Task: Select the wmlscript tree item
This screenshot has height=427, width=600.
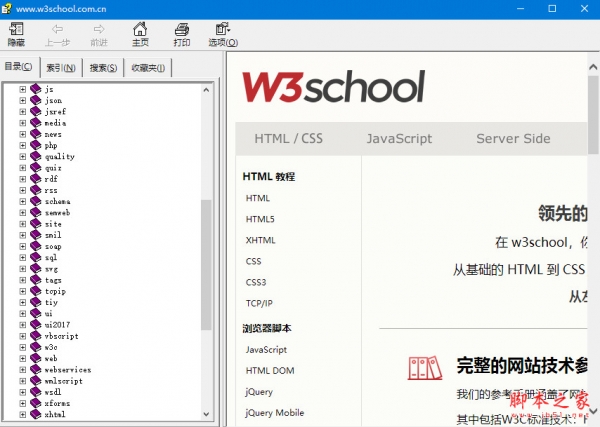Action: (x=64, y=381)
